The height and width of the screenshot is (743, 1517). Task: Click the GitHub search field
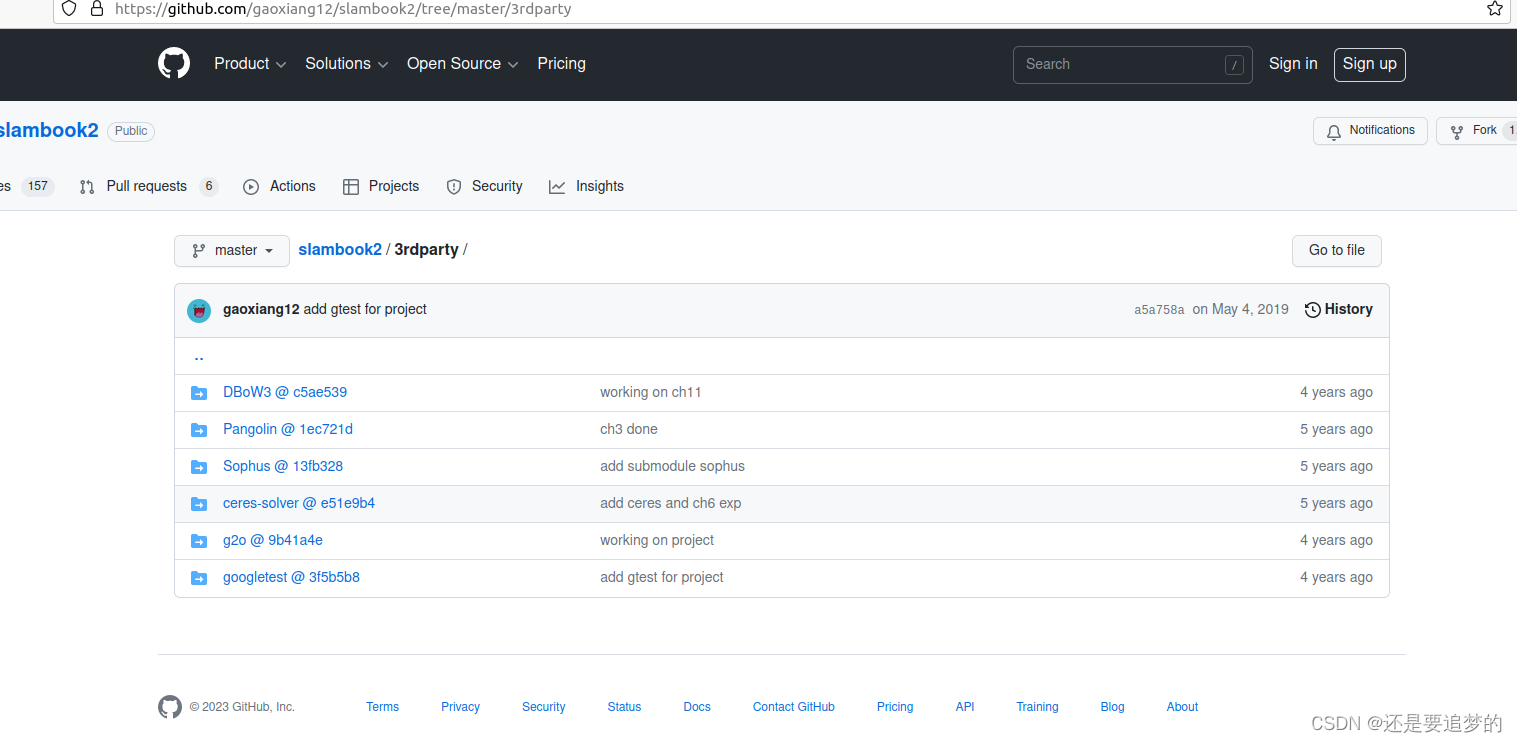click(1133, 65)
